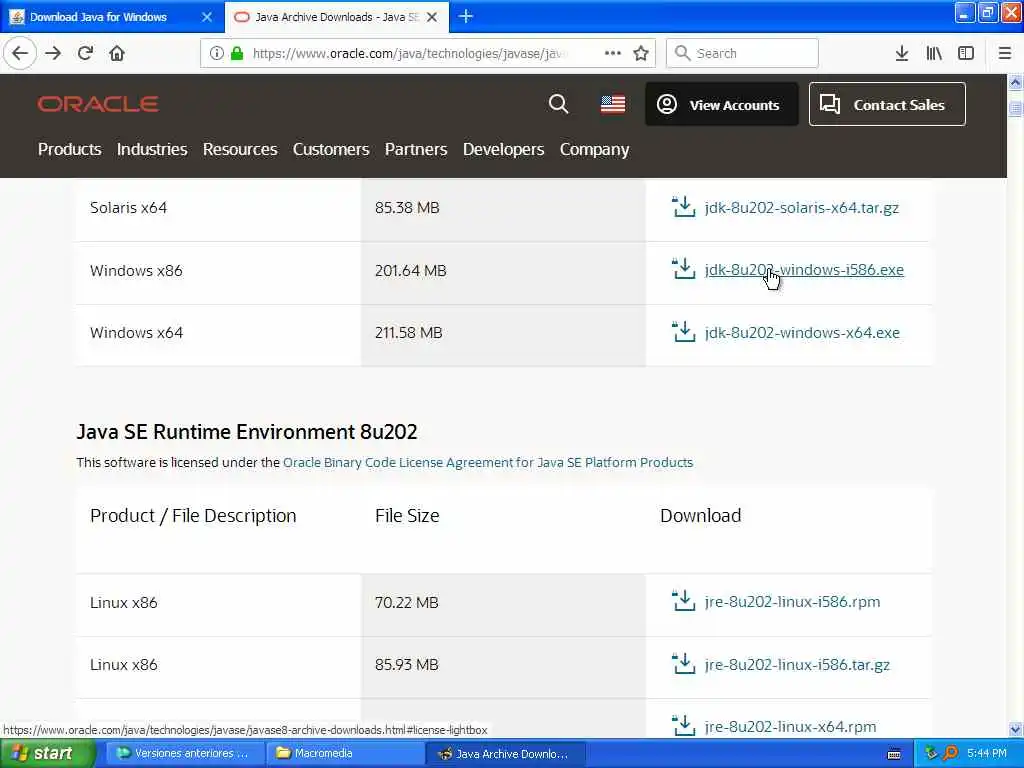
Task: Click the address bar URL field
Action: coord(409,54)
